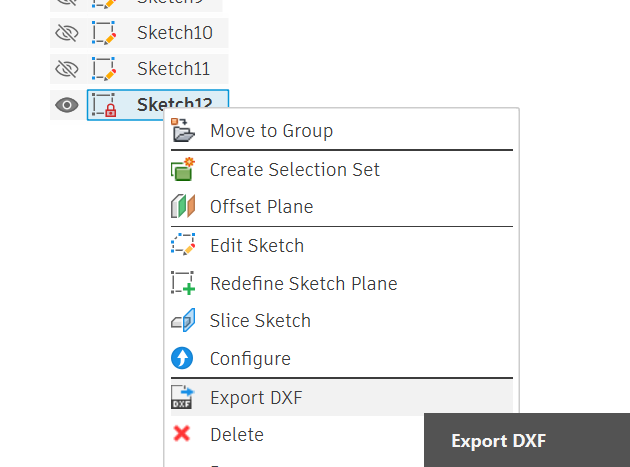
Task: Click the Edit Sketch pencil icon
Action: (183, 245)
